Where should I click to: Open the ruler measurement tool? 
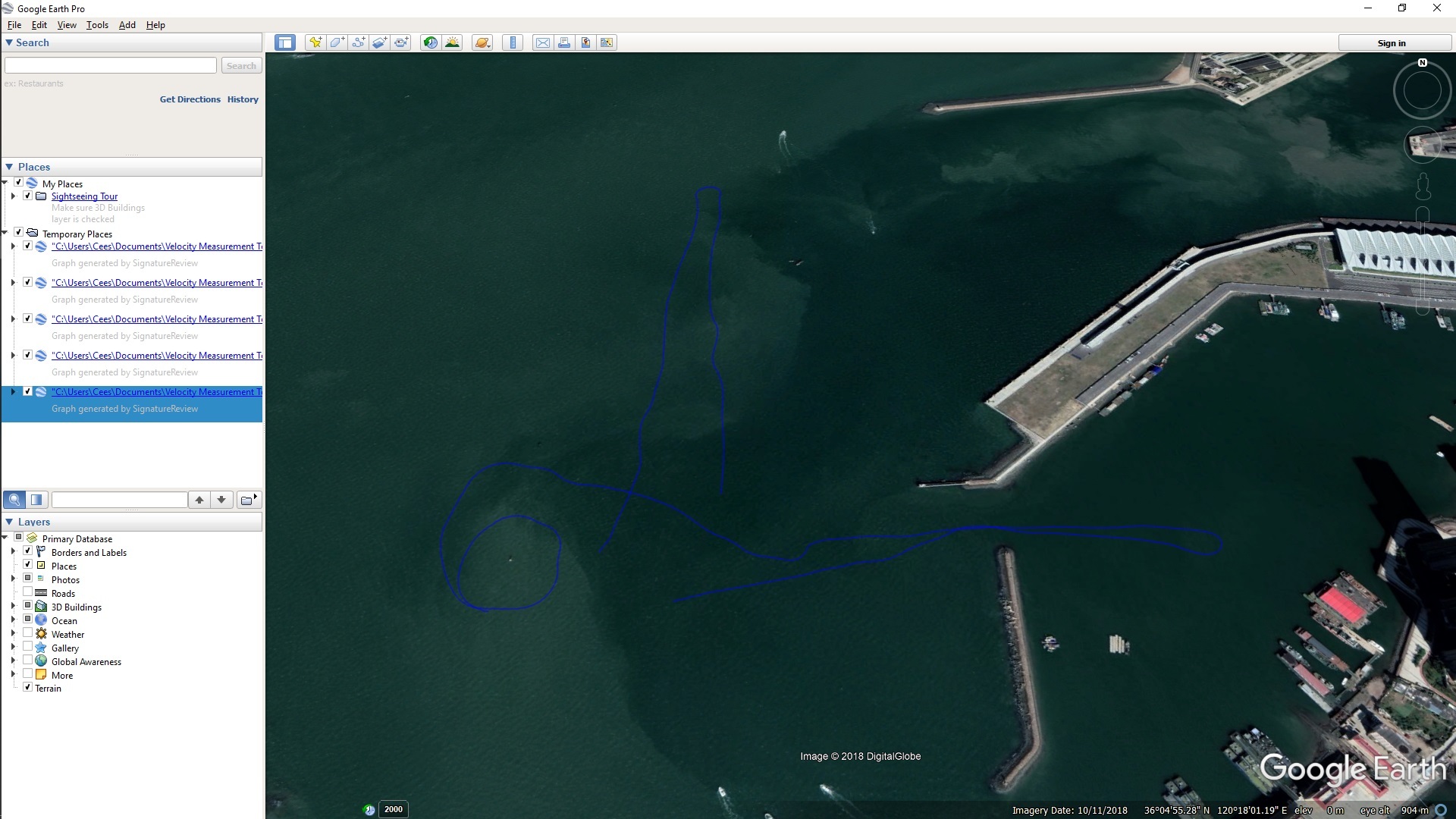click(x=513, y=42)
